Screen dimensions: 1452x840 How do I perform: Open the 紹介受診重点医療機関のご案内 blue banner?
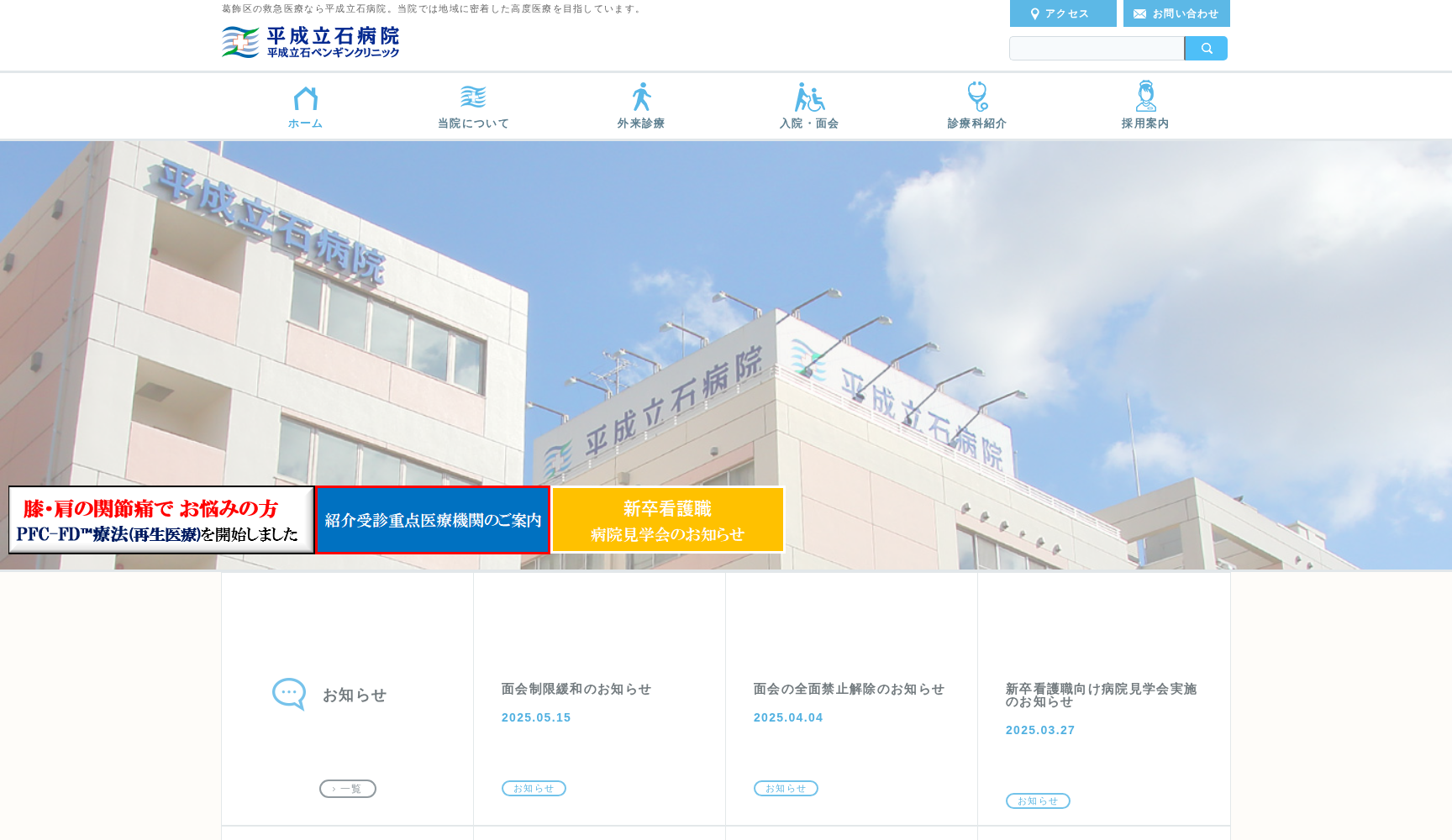(433, 520)
